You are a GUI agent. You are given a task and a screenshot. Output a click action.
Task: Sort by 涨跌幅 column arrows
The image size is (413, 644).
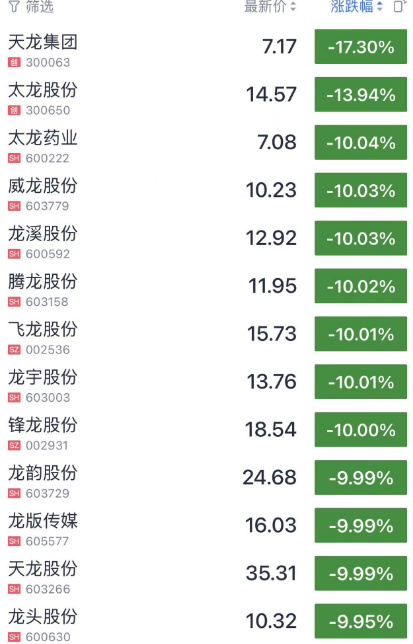(x=380, y=6)
